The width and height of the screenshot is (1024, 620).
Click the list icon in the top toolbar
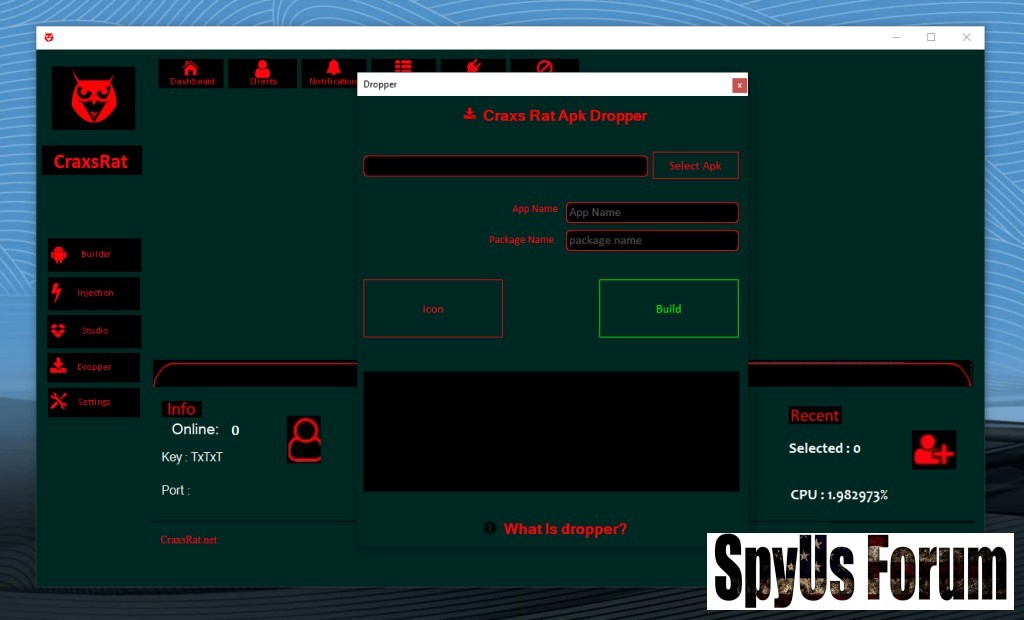[x=403, y=66]
